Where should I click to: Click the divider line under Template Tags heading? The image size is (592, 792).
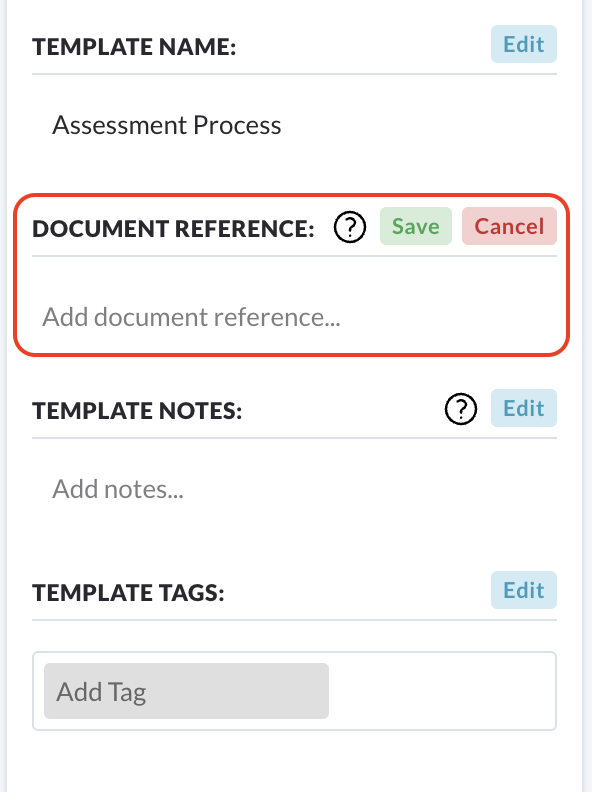294,620
